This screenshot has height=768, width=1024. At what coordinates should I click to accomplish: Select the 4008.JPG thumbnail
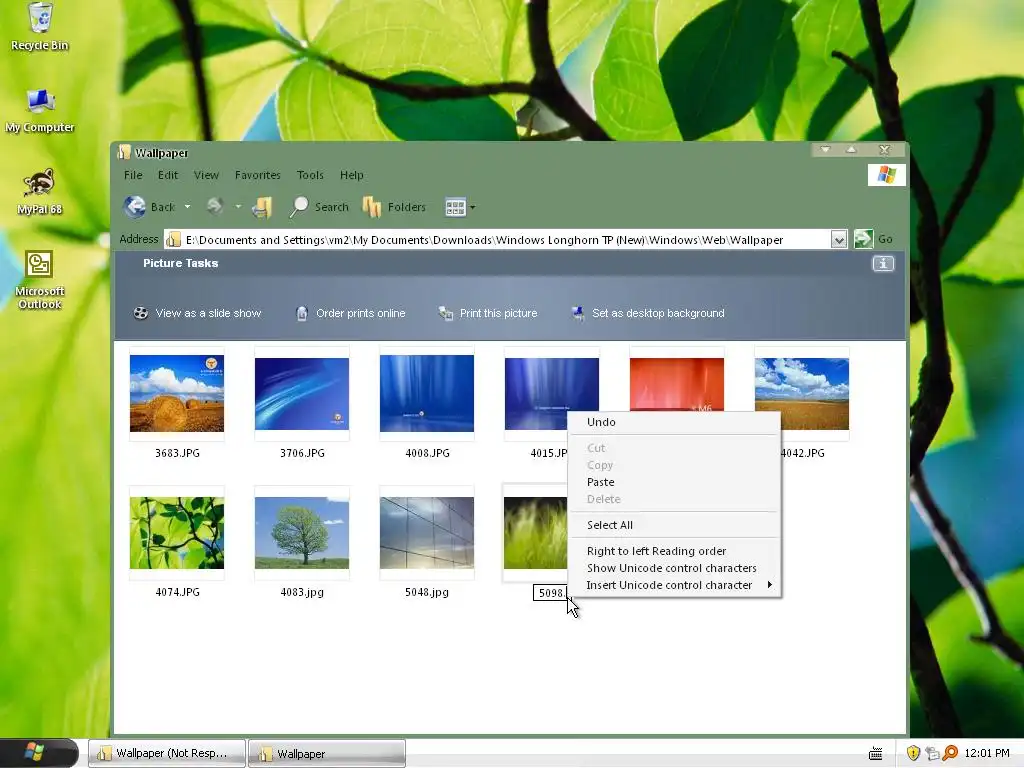pyautogui.click(x=427, y=393)
